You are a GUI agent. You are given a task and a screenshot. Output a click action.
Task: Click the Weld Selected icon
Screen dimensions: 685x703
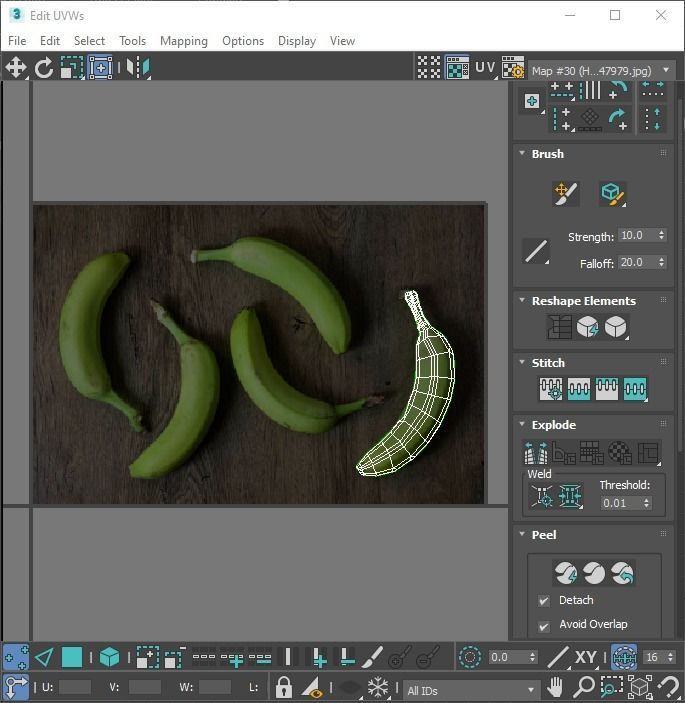click(x=570, y=496)
